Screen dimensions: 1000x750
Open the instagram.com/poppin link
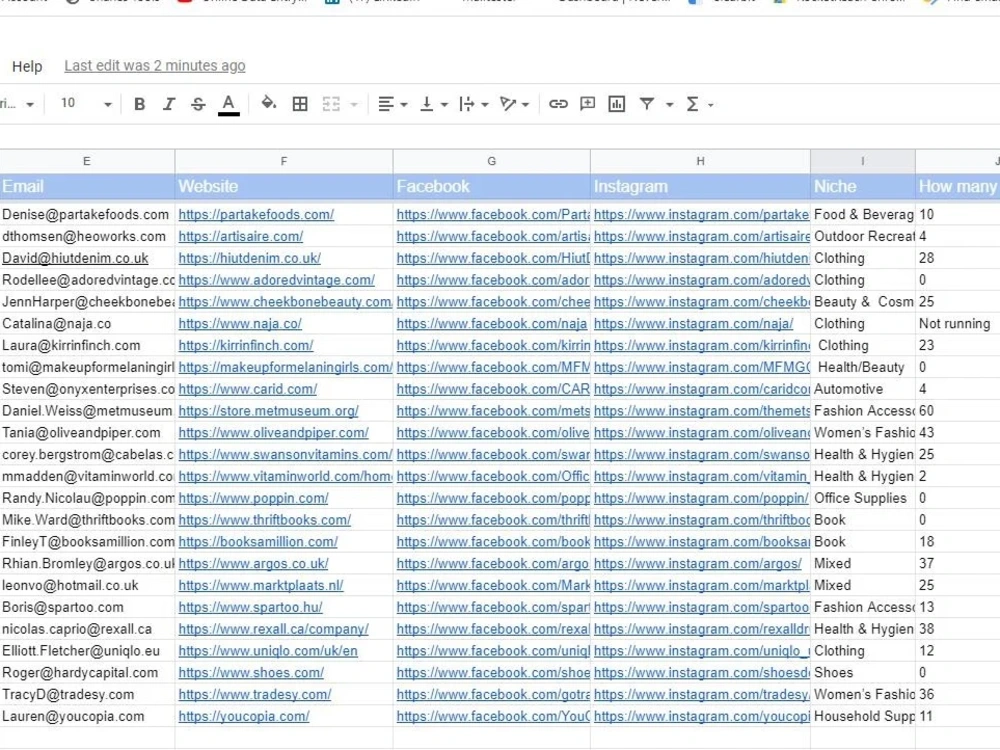(x=701, y=499)
